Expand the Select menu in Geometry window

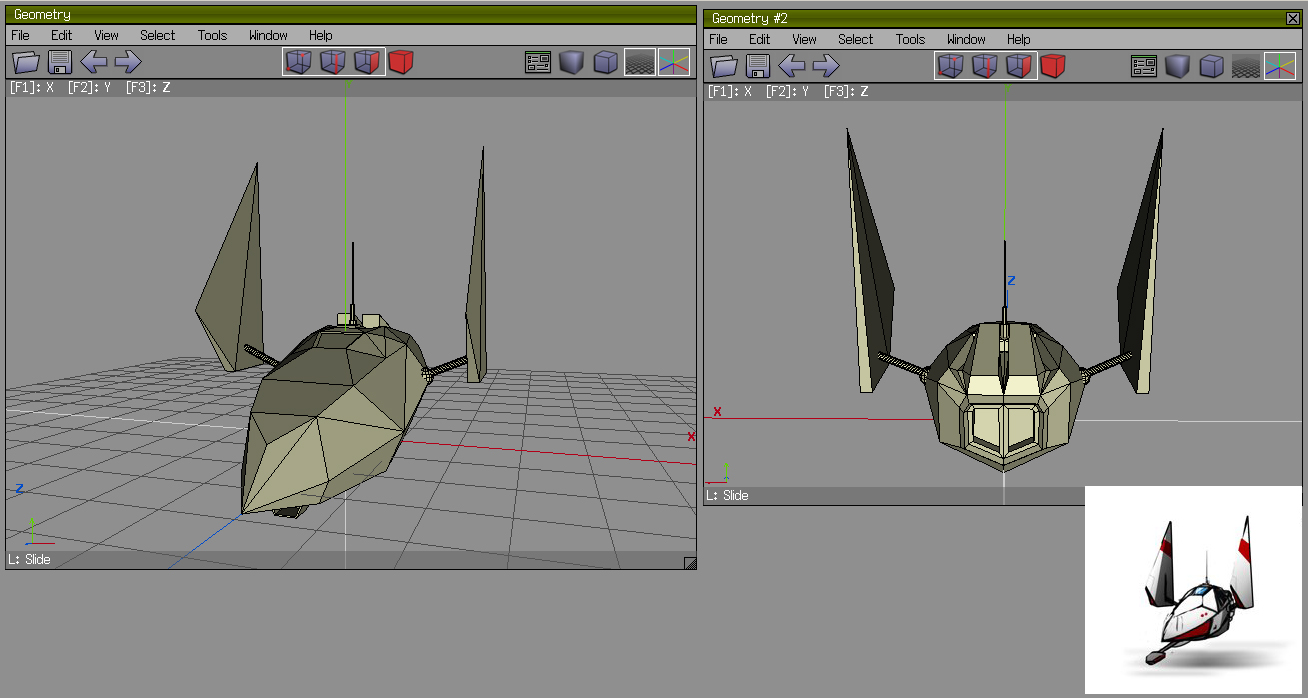(x=157, y=35)
